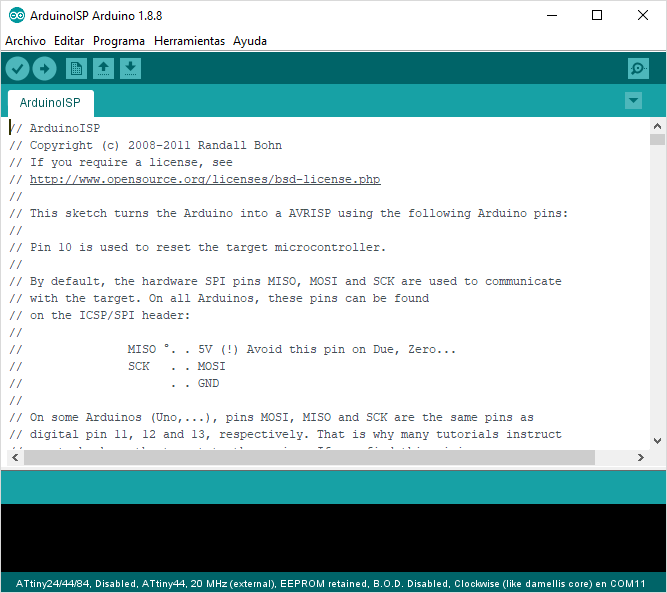Click the 'Copyright (c) 2008-2011 Randall Bohn' line
The width and height of the screenshot is (667, 593).
[145, 145]
